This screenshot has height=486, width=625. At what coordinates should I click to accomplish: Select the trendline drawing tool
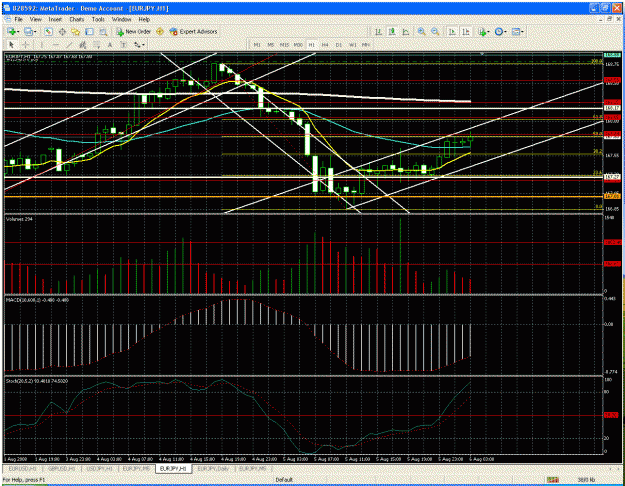pos(69,45)
